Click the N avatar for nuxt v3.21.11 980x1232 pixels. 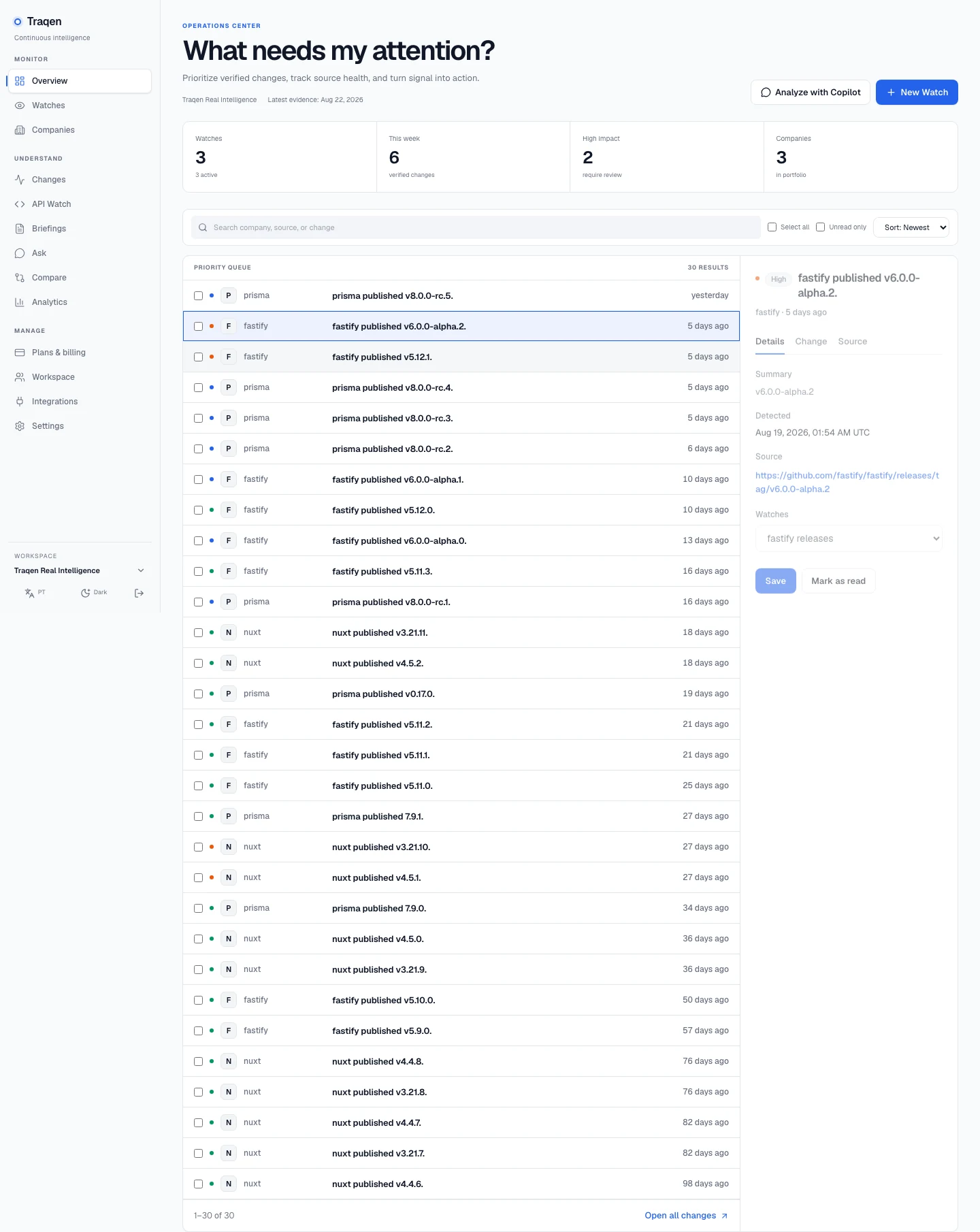click(229, 632)
